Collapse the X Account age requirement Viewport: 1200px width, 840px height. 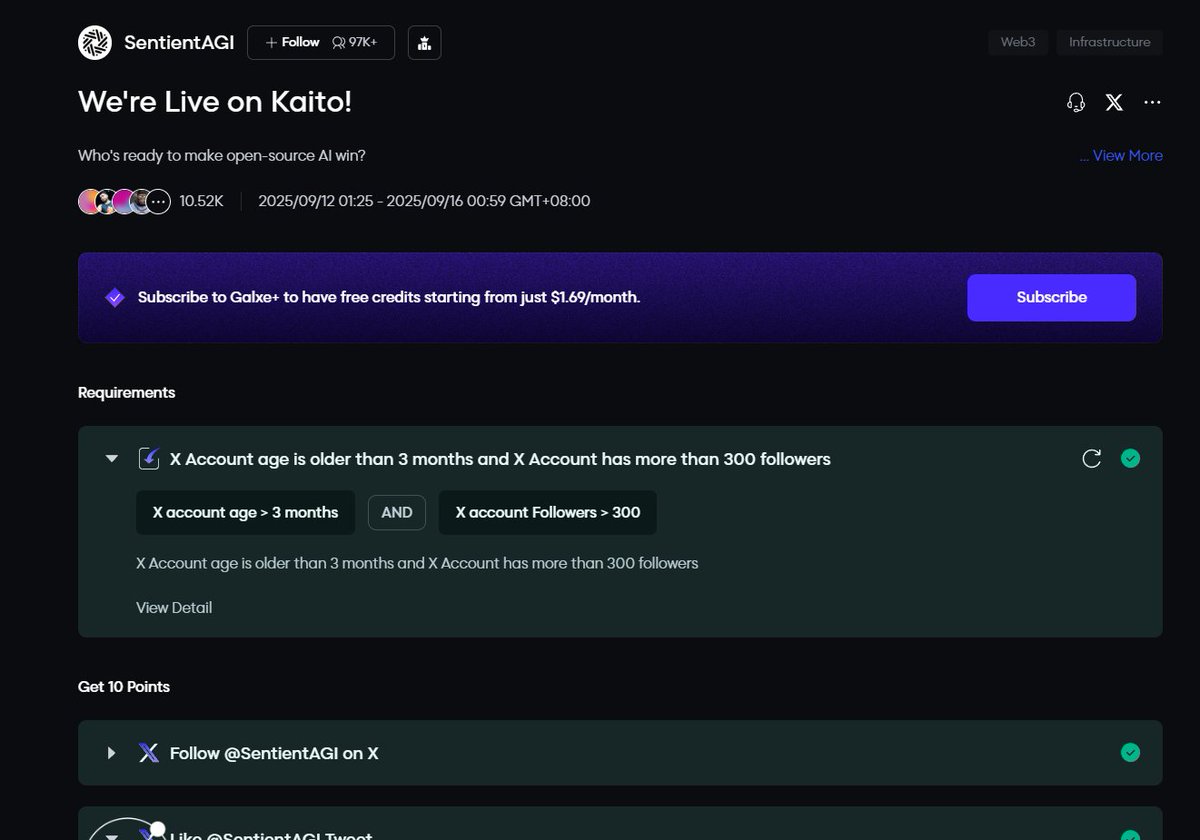[x=112, y=459]
